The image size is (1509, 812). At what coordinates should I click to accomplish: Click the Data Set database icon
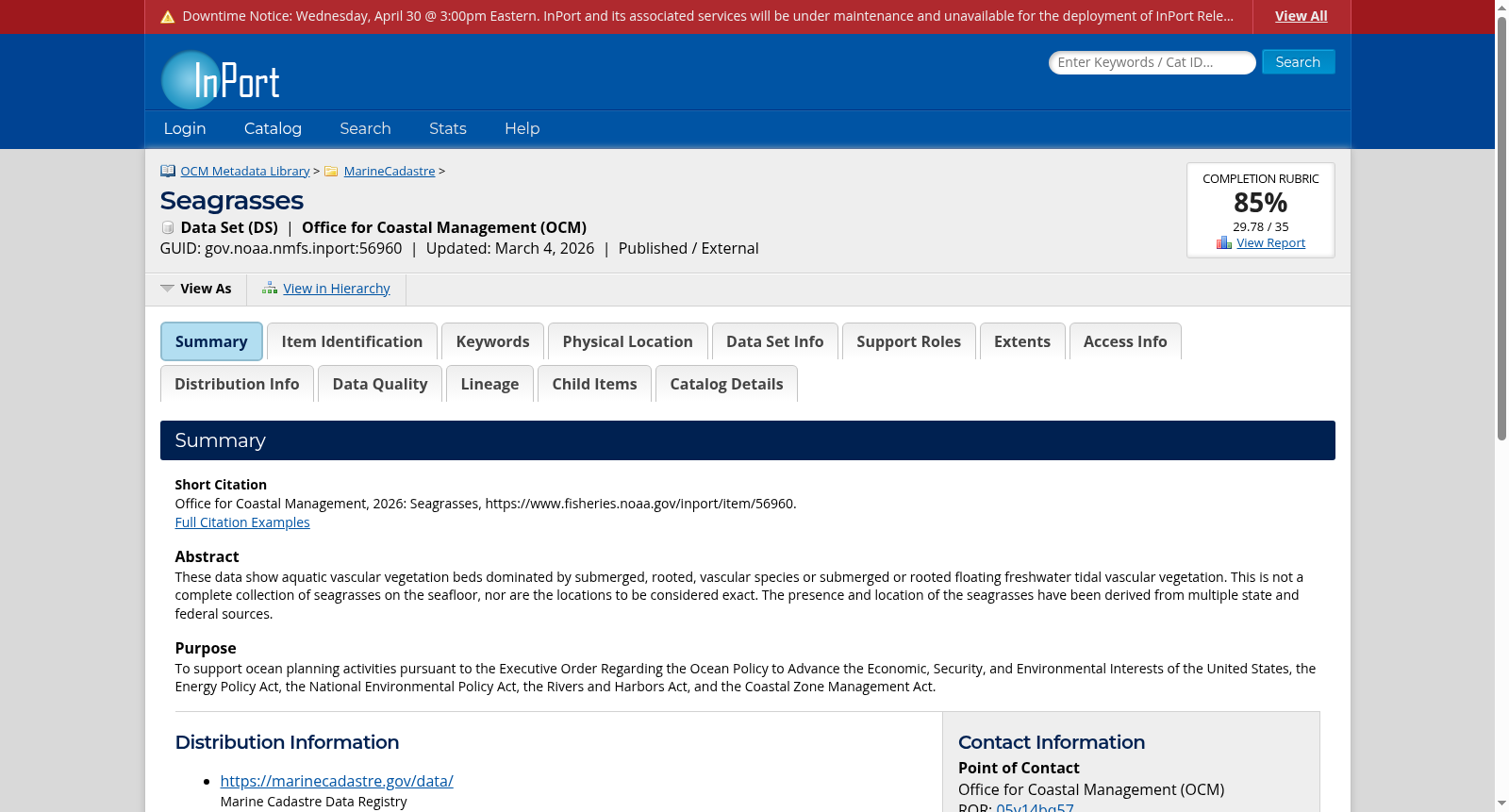pyautogui.click(x=168, y=227)
